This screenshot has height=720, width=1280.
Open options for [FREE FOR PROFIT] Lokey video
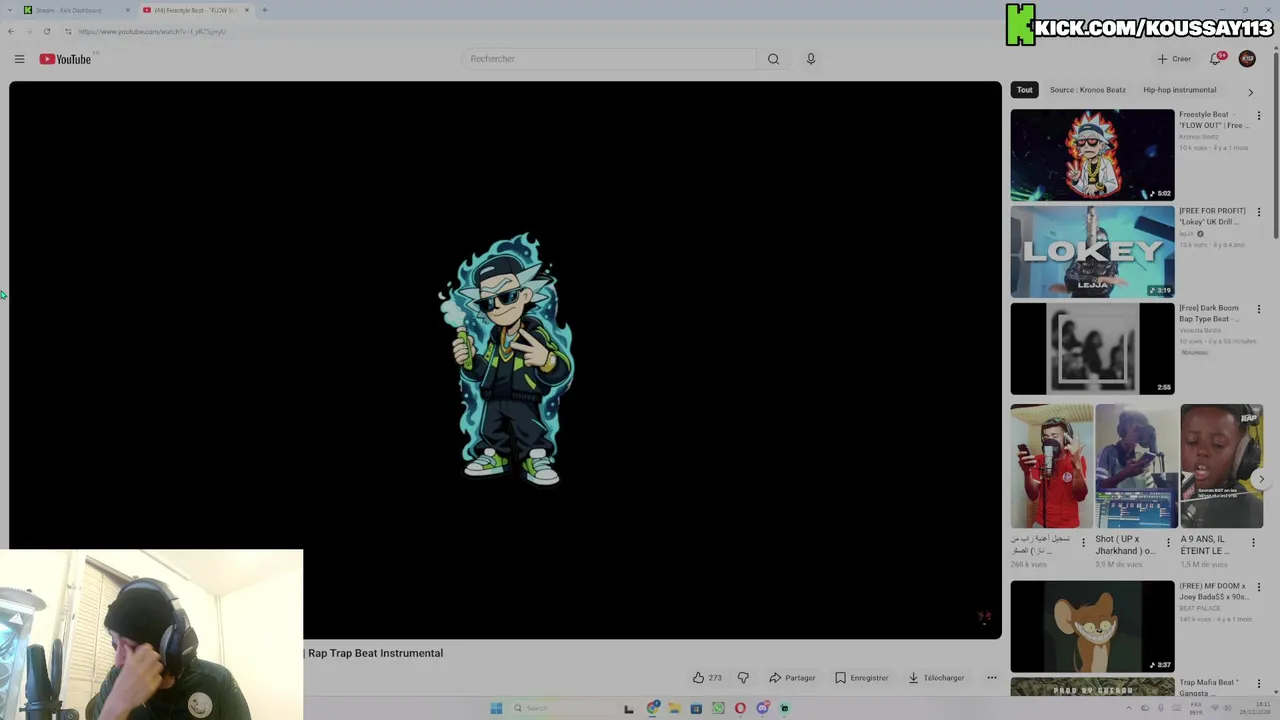[x=1259, y=212]
